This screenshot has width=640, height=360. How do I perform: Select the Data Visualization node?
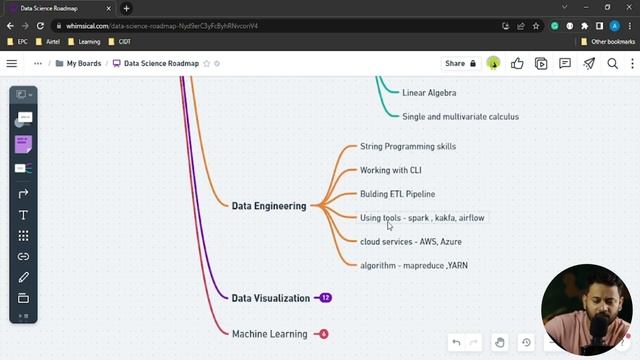(271, 298)
